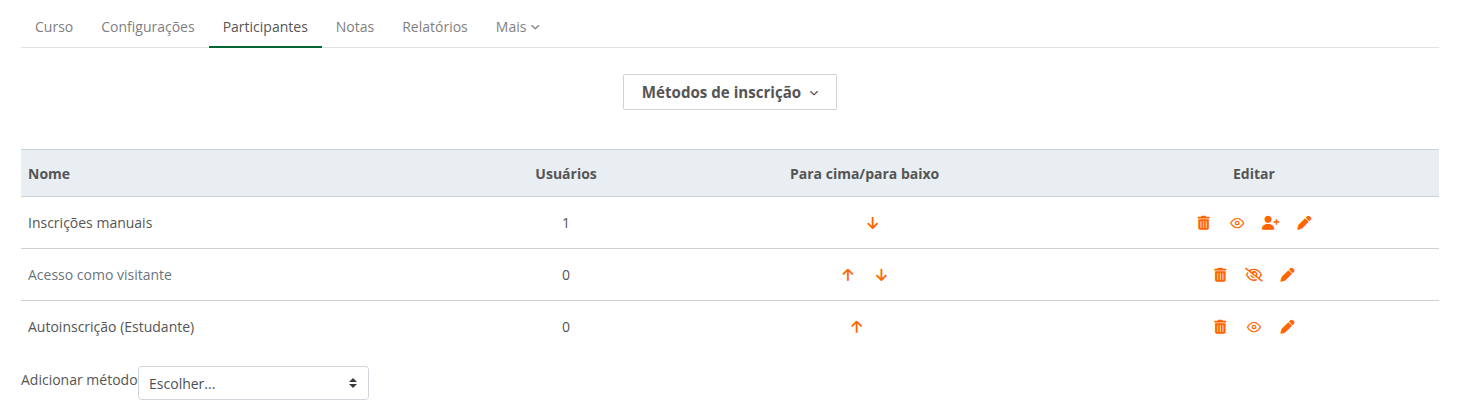Open the Adicionar método Escolher select box

coord(253,383)
